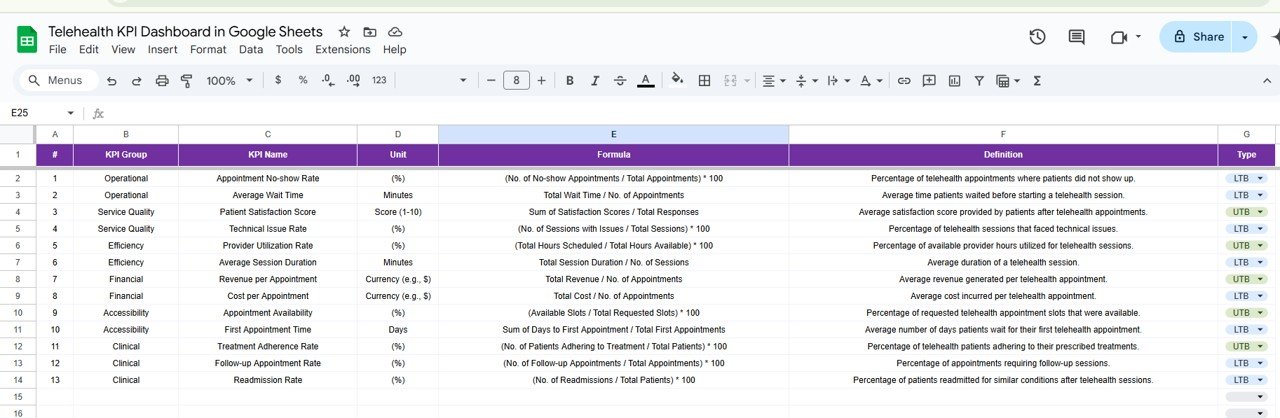Click the insert link icon
The width and height of the screenshot is (1280, 418).
coord(904,80)
